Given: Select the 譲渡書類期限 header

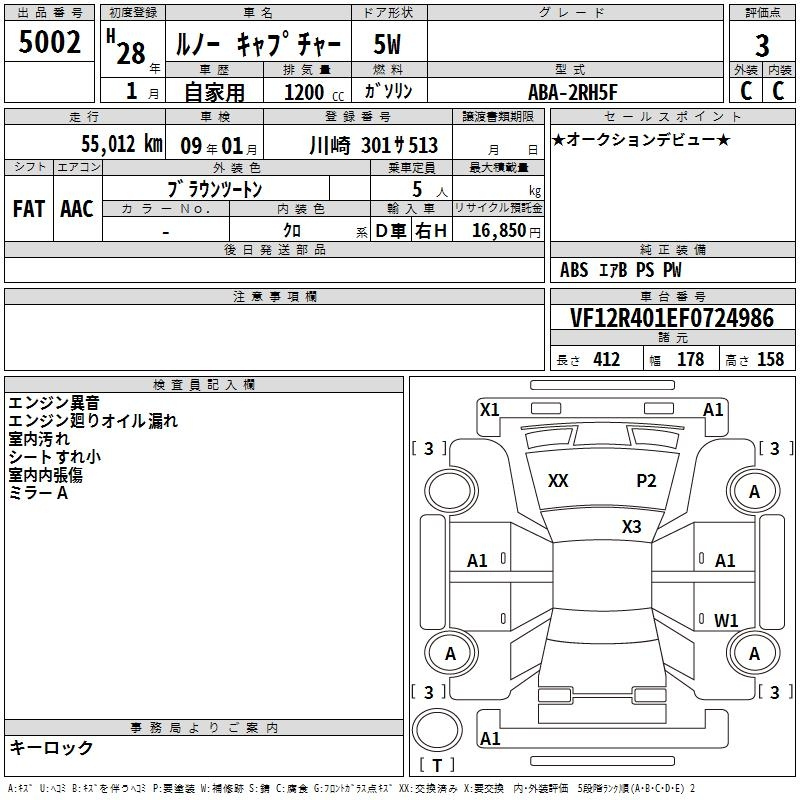Looking at the screenshot, I should point(498,116).
